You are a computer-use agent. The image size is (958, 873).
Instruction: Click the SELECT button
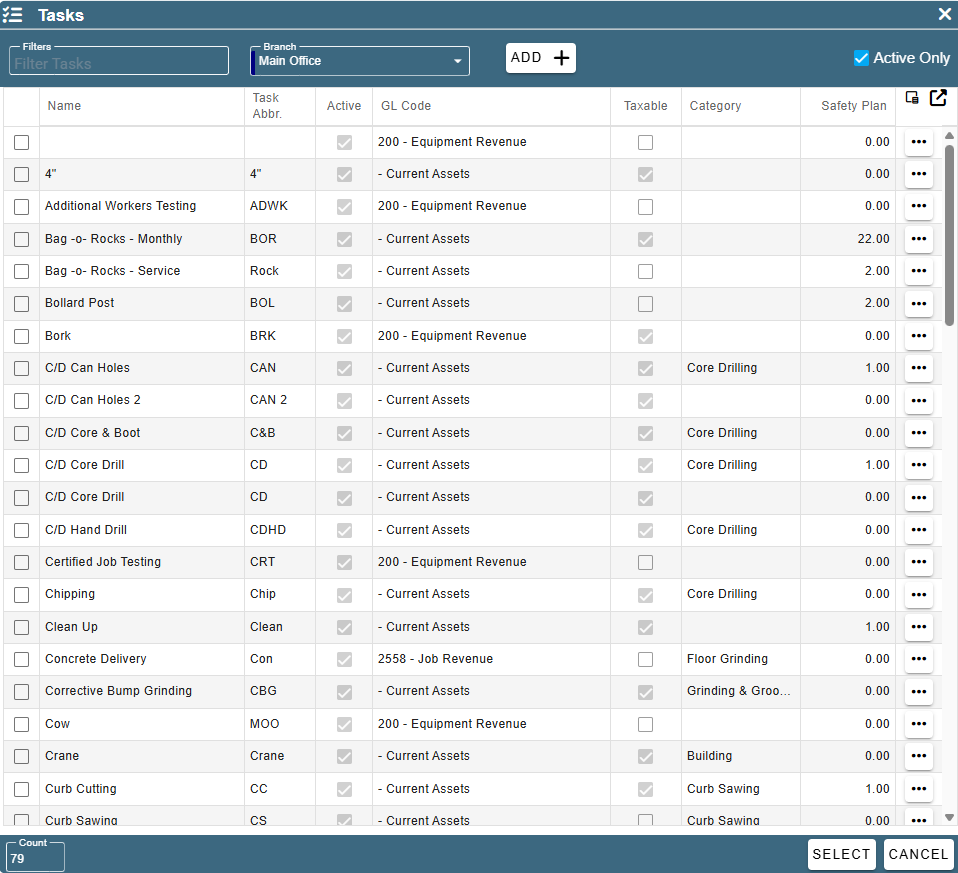click(x=841, y=854)
